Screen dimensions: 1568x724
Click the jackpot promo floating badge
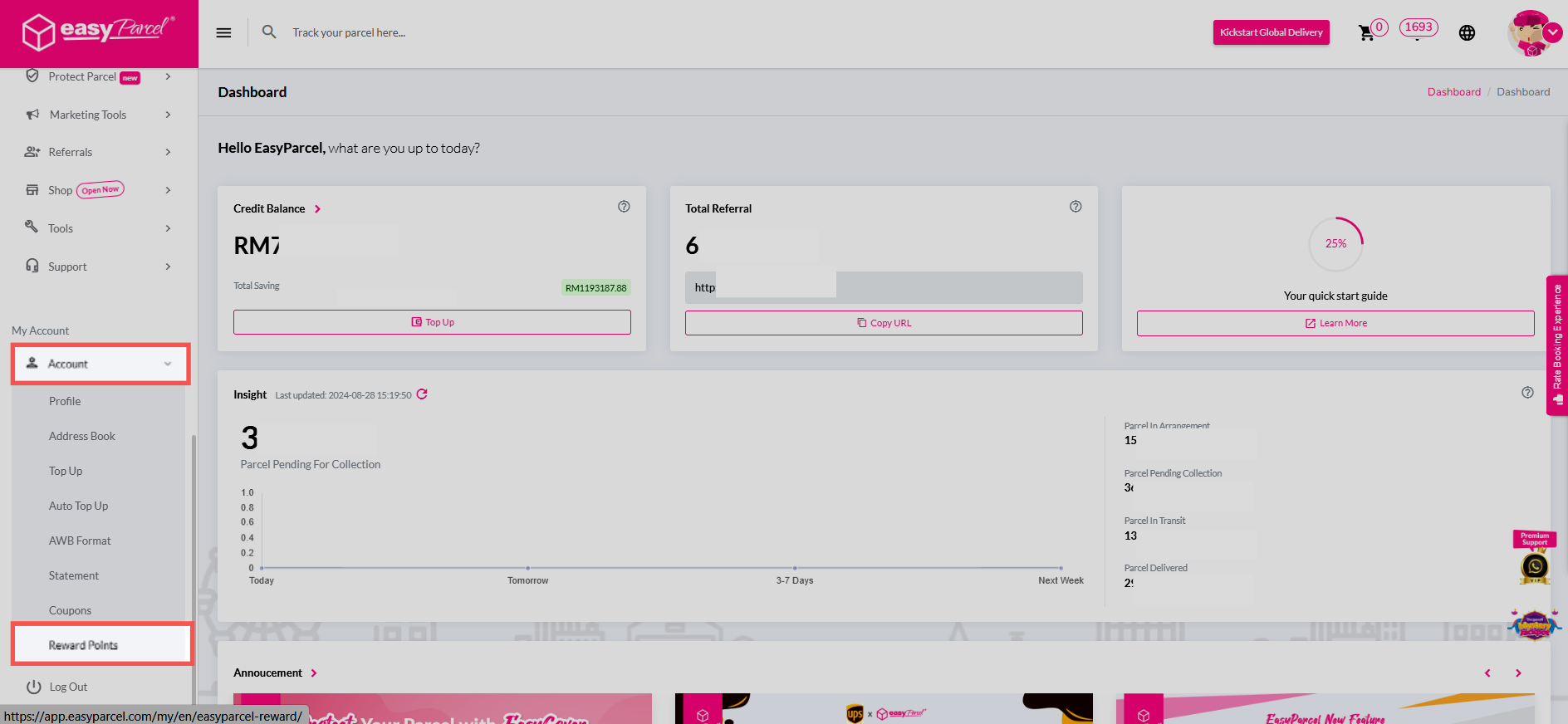1535,624
